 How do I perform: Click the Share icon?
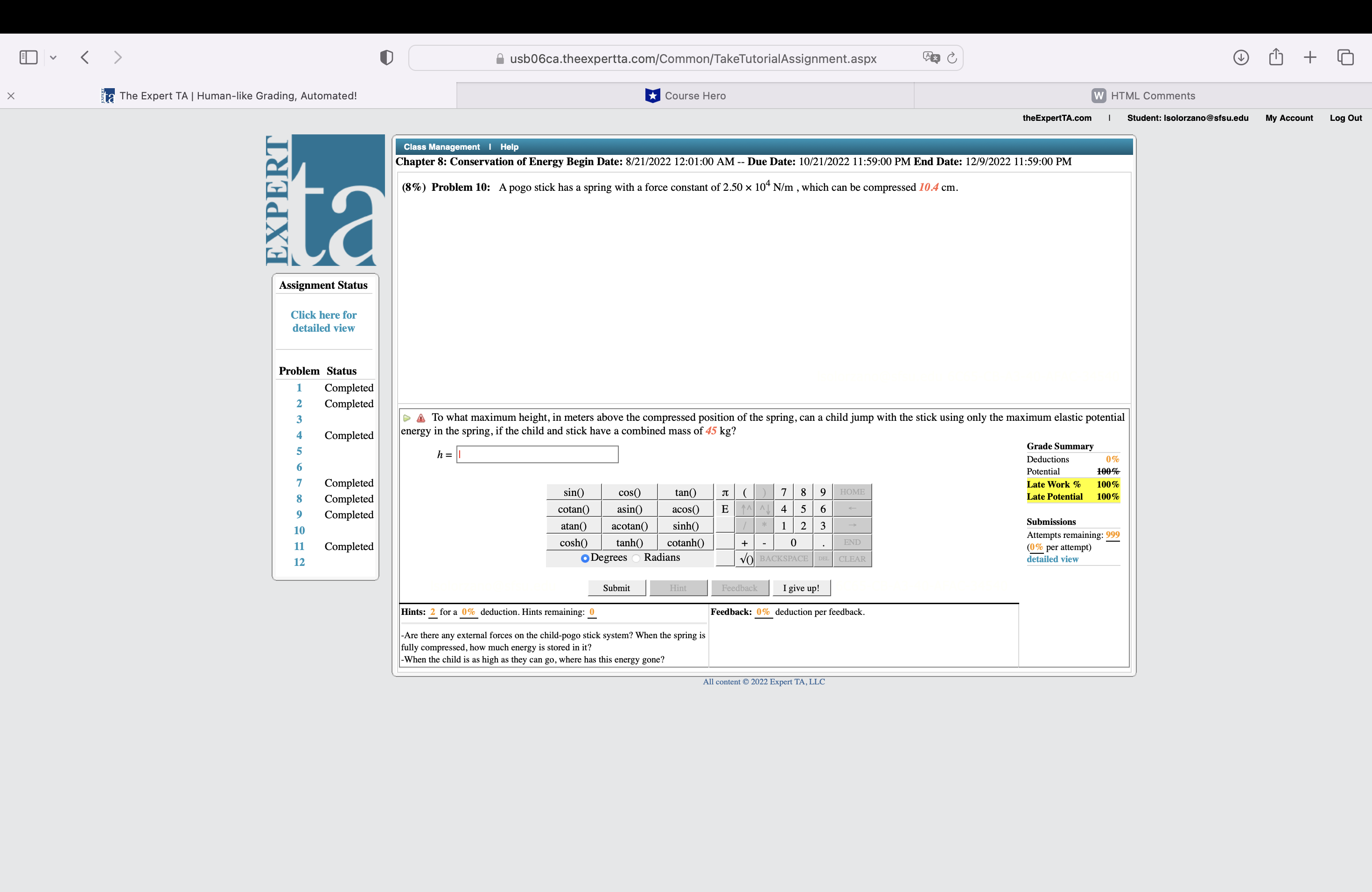coord(1275,57)
